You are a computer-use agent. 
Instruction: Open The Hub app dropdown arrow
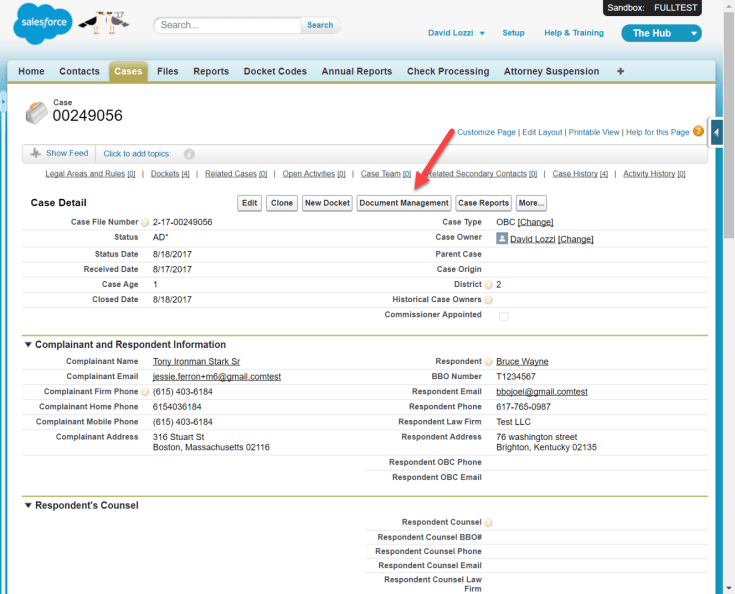pos(694,33)
